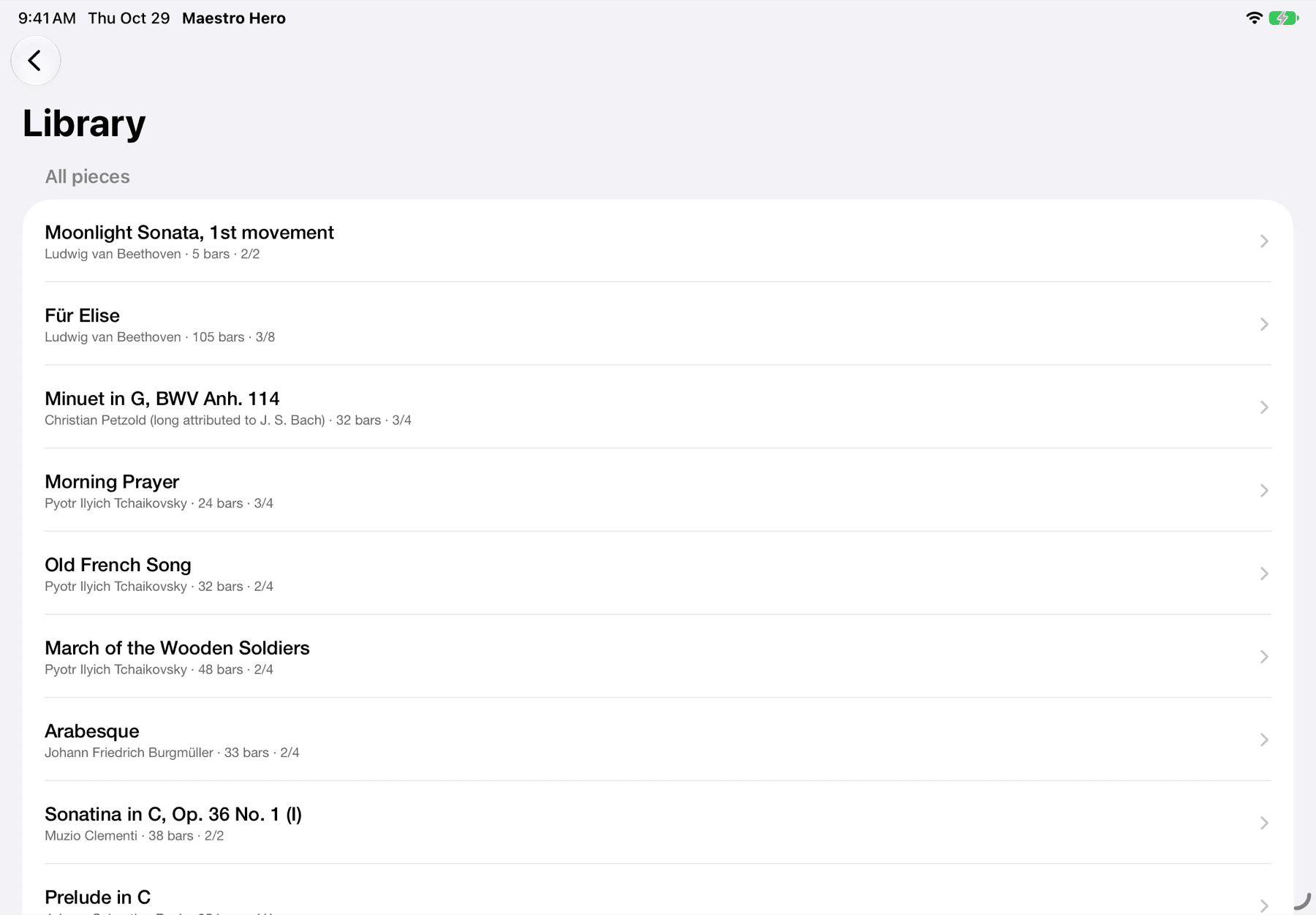Tap the back arrow button
The width and height of the screenshot is (1316, 915).
[x=35, y=61]
